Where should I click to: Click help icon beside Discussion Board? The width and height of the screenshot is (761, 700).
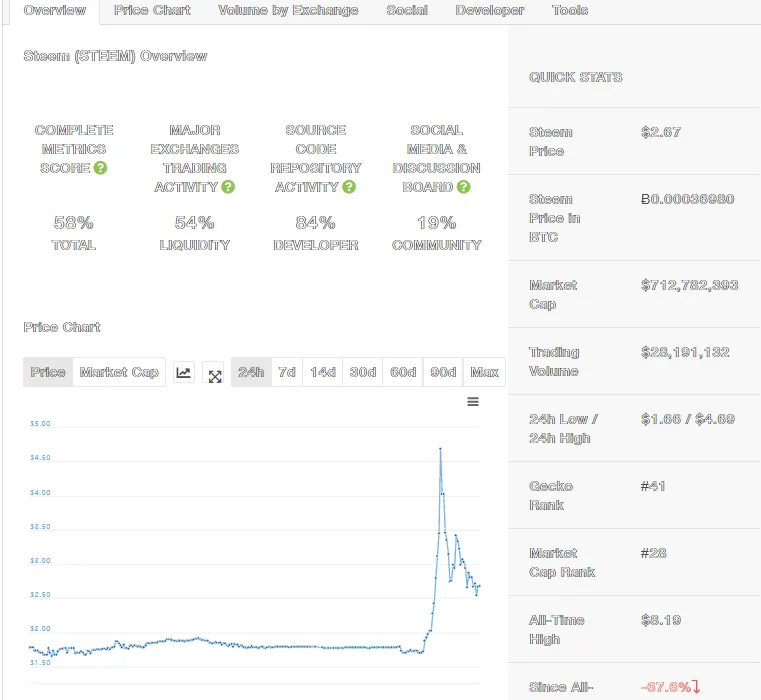tap(463, 187)
